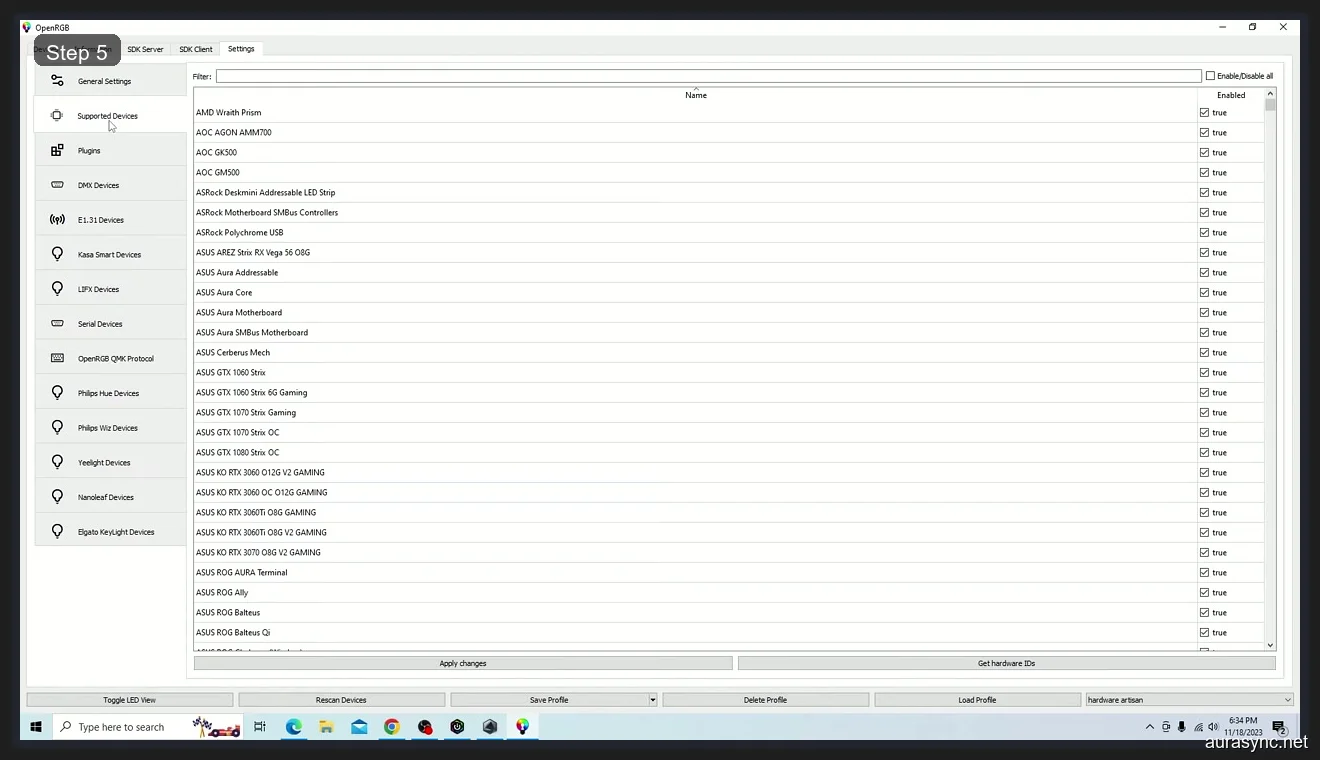
Task: Switch to the SDK Server tab
Action: pyautogui.click(x=145, y=48)
